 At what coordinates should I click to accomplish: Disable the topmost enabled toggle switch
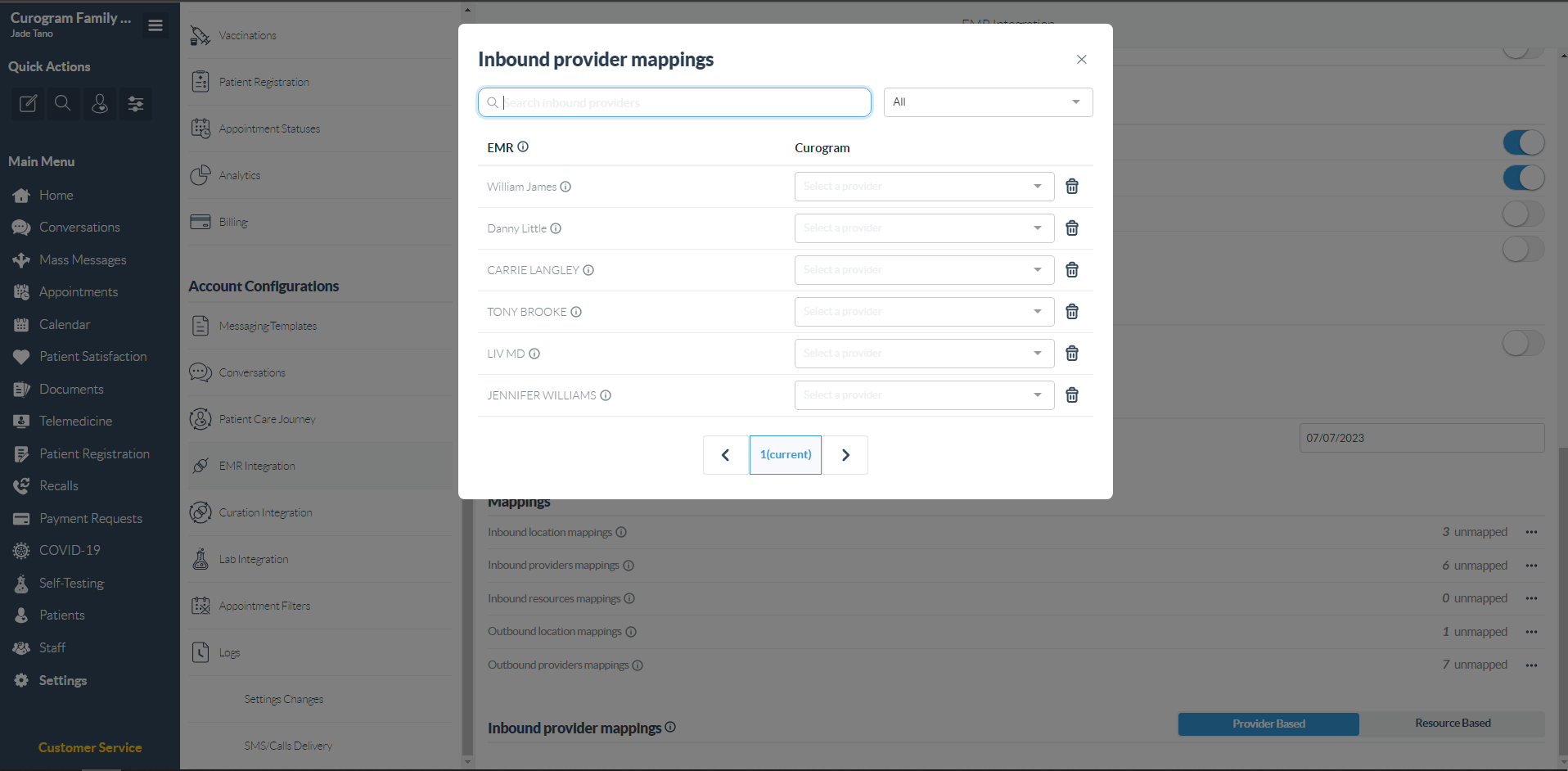tap(1524, 142)
